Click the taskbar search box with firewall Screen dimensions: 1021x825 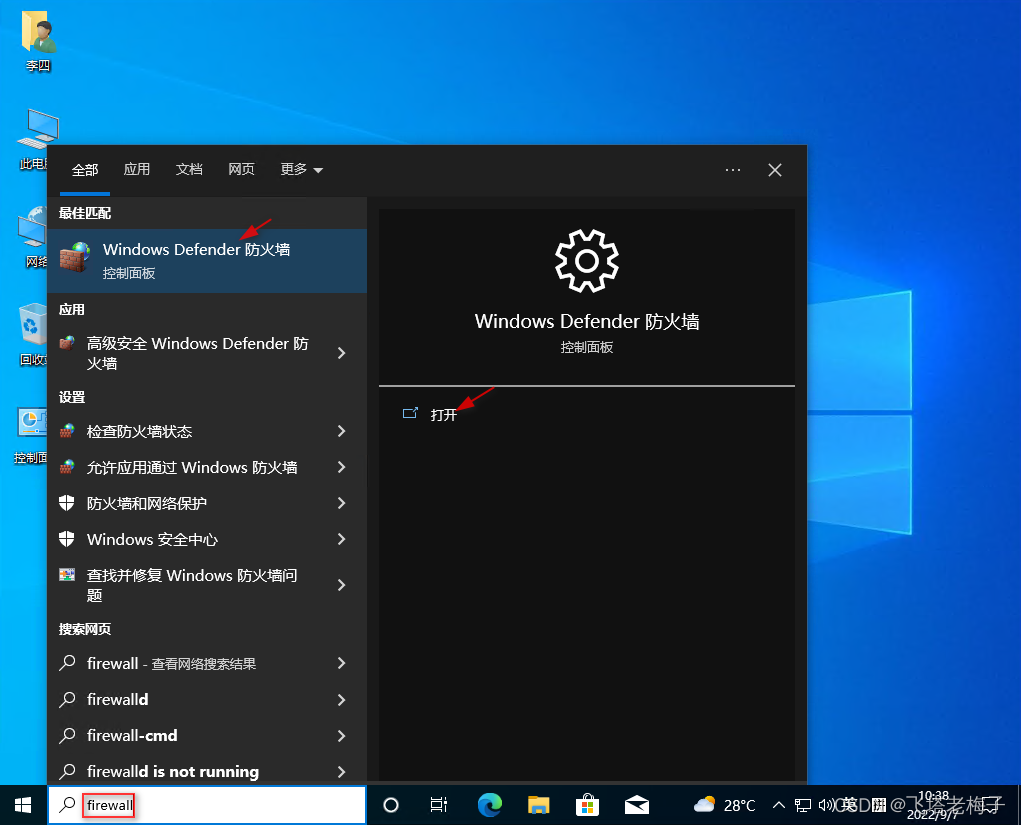point(207,805)
